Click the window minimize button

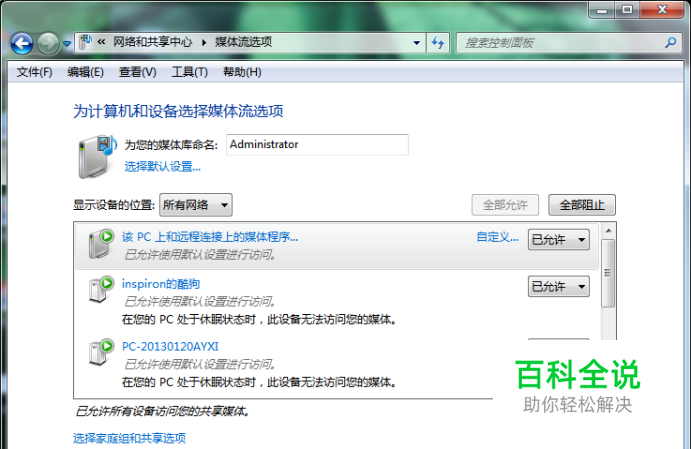602,10
